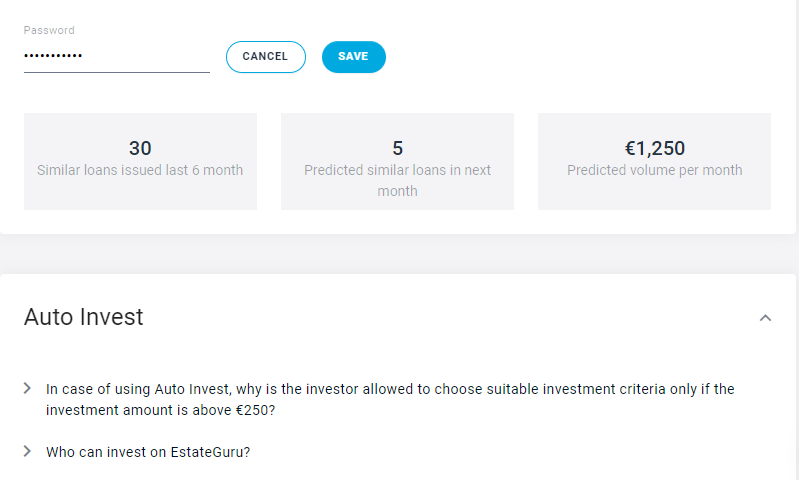Screen dimensions: 799x480
Task: Select the number 30 statistic value
Action: [x=140, y=148]
